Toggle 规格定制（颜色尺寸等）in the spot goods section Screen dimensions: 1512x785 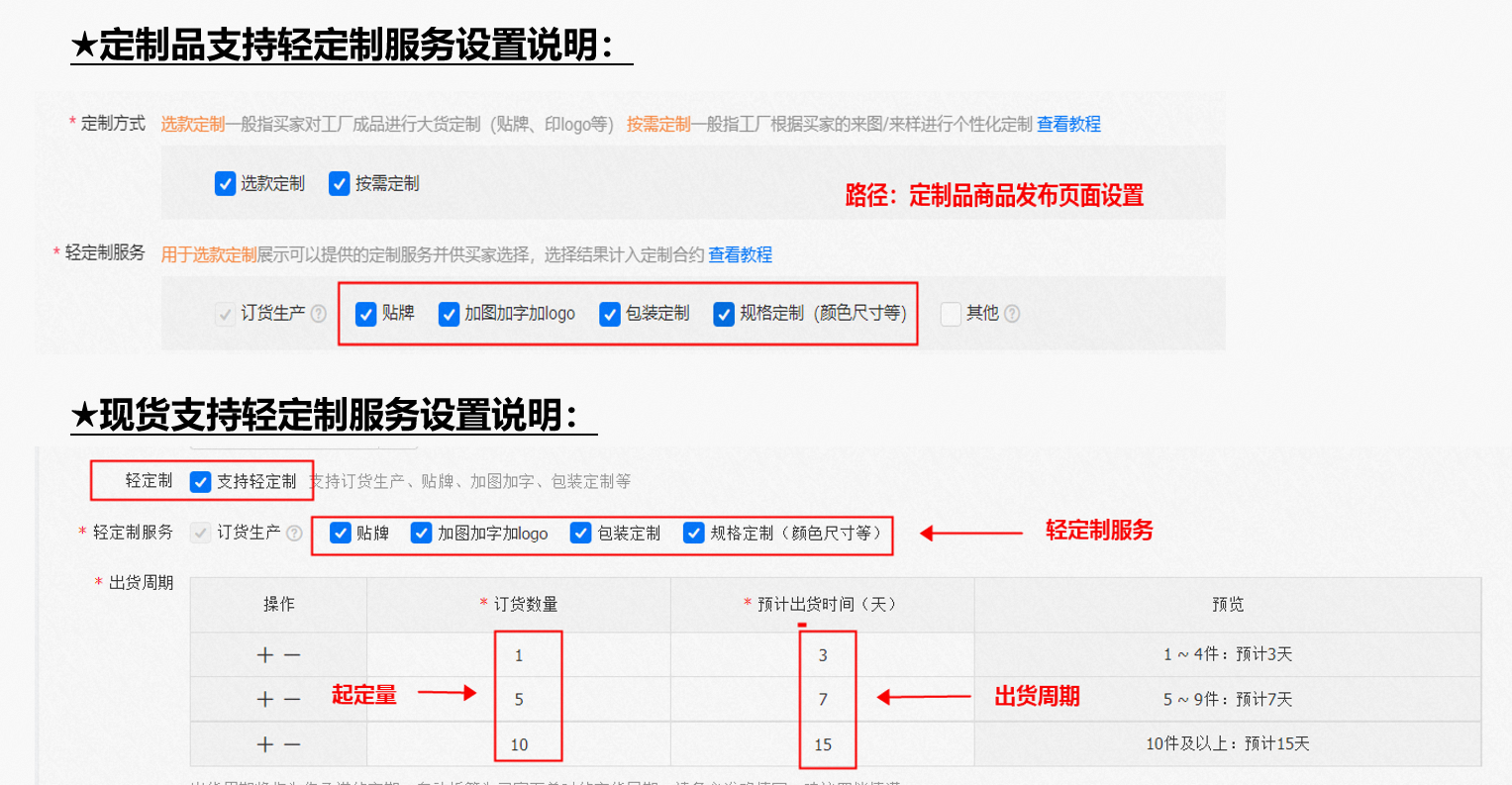[693, 533]
